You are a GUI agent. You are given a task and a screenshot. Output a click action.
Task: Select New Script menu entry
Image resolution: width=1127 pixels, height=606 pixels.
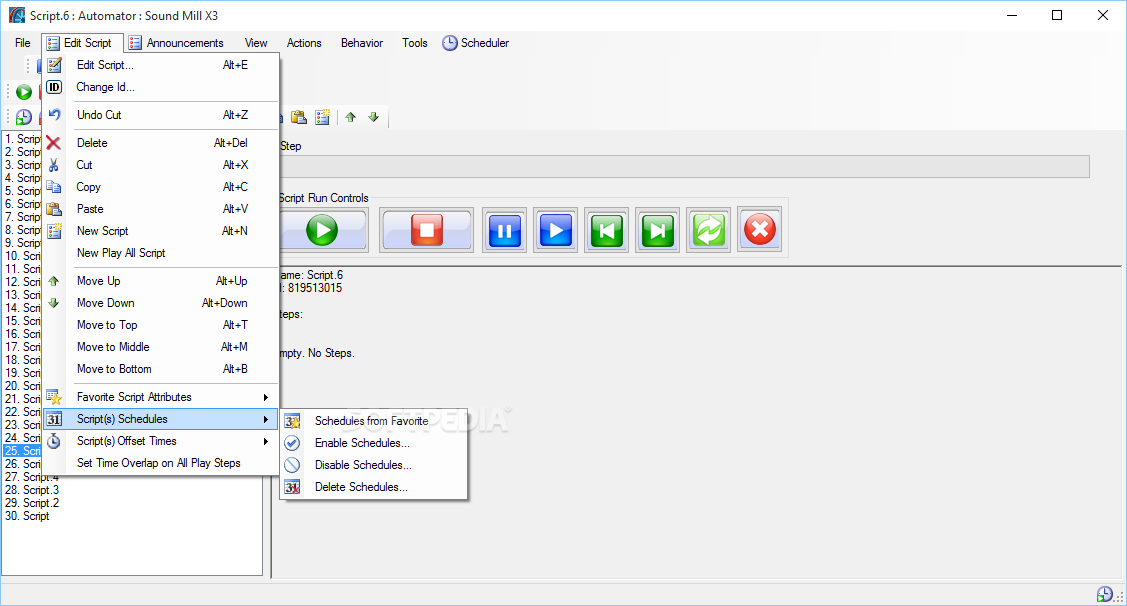pos(161,231)
